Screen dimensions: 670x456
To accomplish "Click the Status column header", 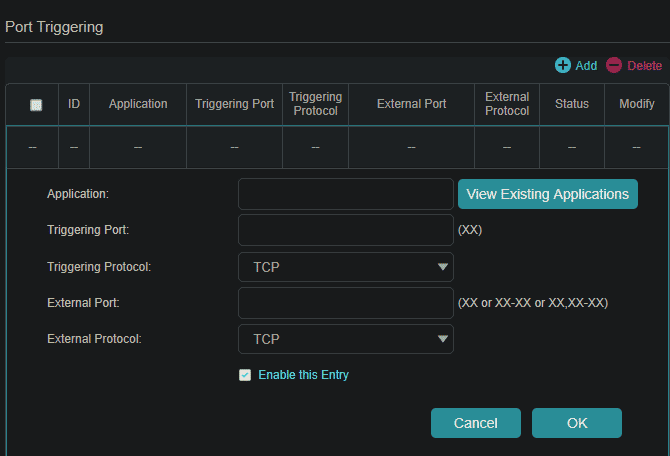I will coord(572,104).
